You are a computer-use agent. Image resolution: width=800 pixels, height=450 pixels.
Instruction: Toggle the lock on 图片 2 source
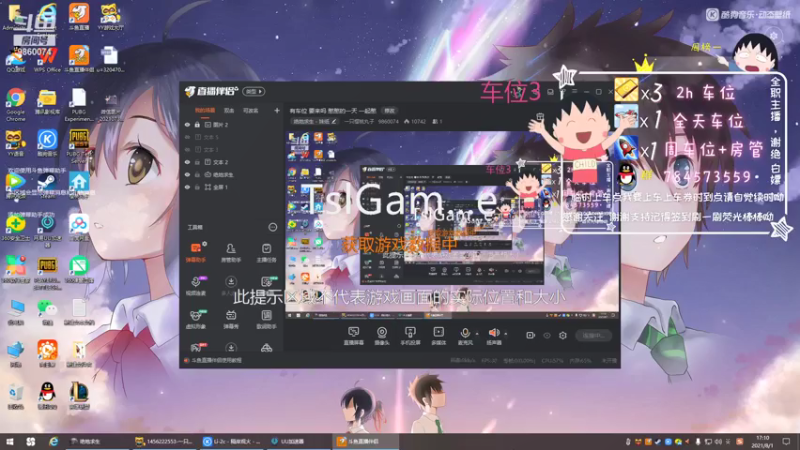click(197, 124)
